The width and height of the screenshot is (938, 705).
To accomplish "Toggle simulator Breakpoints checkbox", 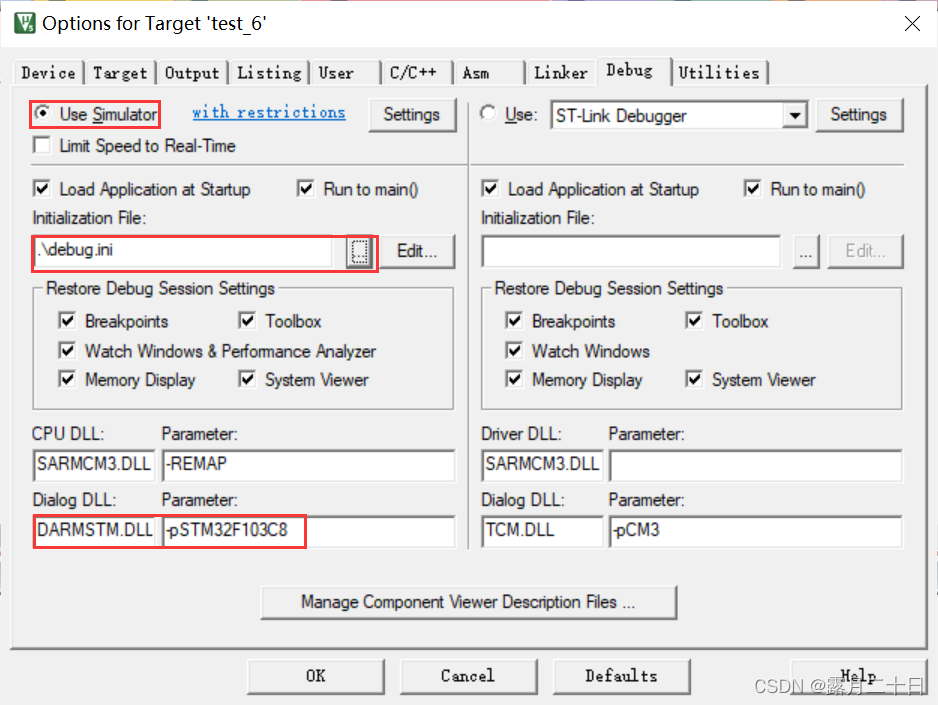I will tap(67, 321).
